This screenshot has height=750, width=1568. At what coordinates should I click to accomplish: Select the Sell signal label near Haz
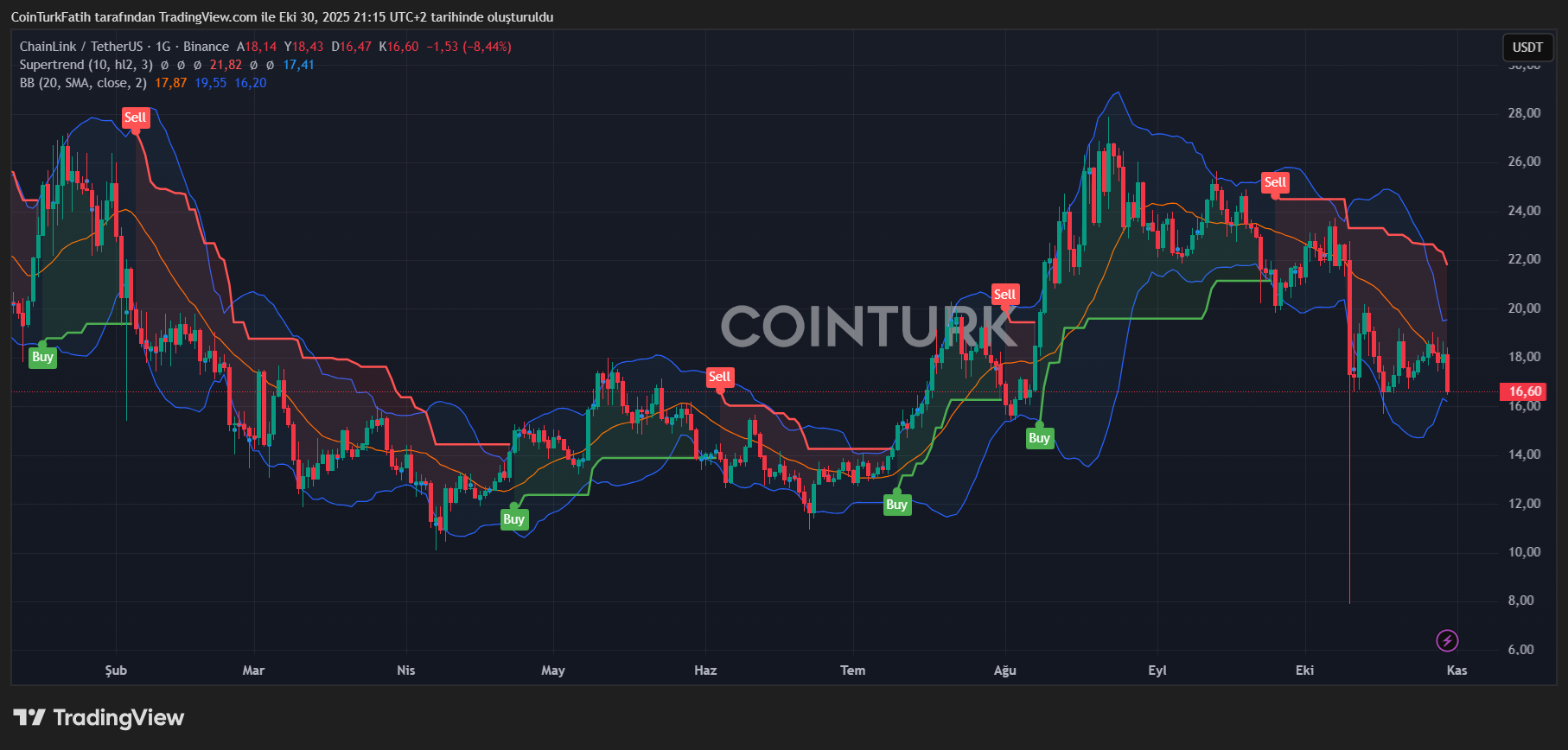[x=719, y=377]
